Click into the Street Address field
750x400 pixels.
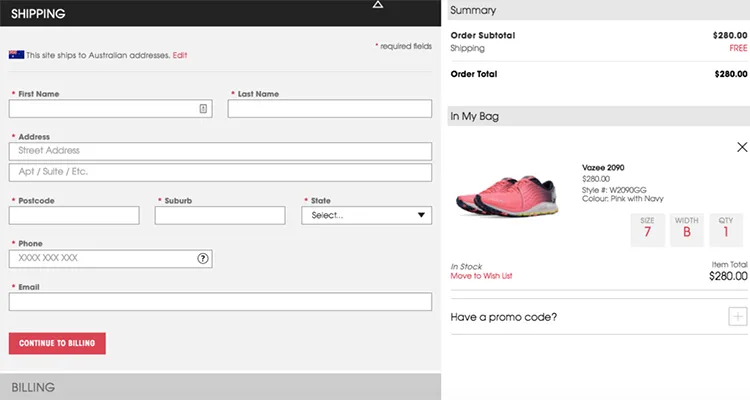click(220, 151)
